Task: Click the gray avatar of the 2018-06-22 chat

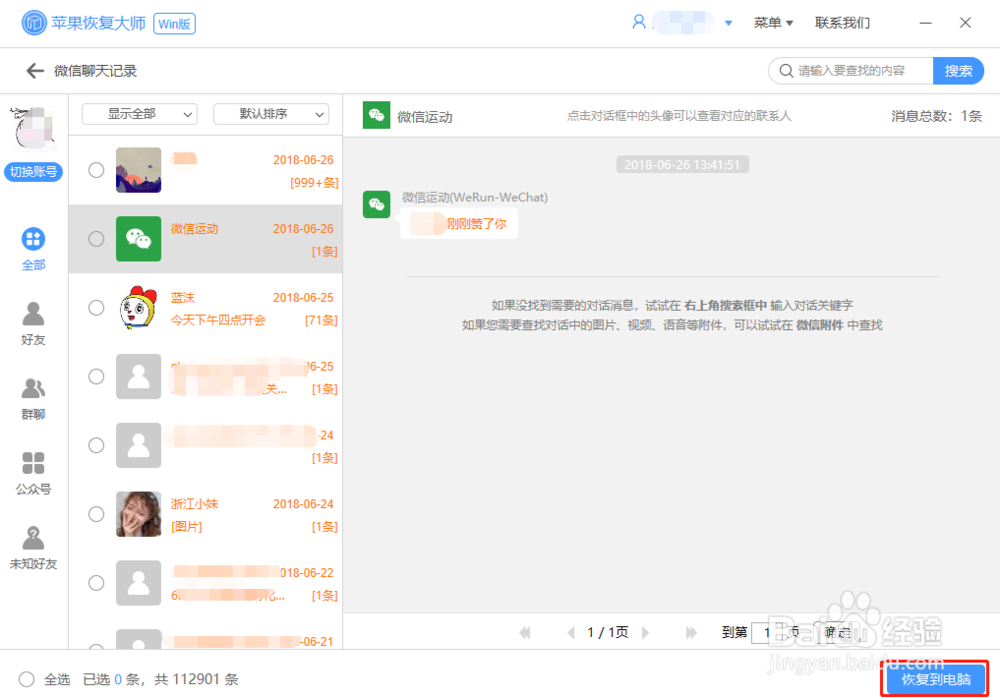Action: [138, 583]
